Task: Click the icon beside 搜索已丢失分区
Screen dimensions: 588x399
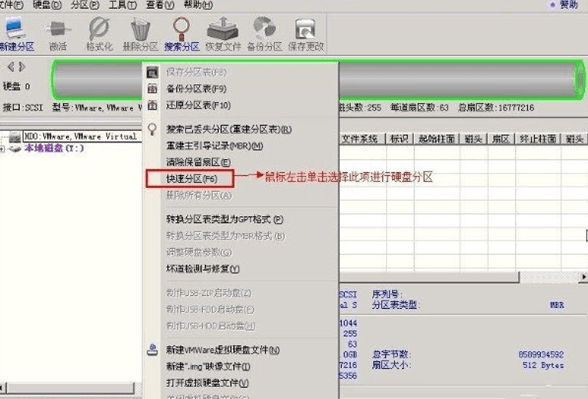Action: (x=152, y=129)
